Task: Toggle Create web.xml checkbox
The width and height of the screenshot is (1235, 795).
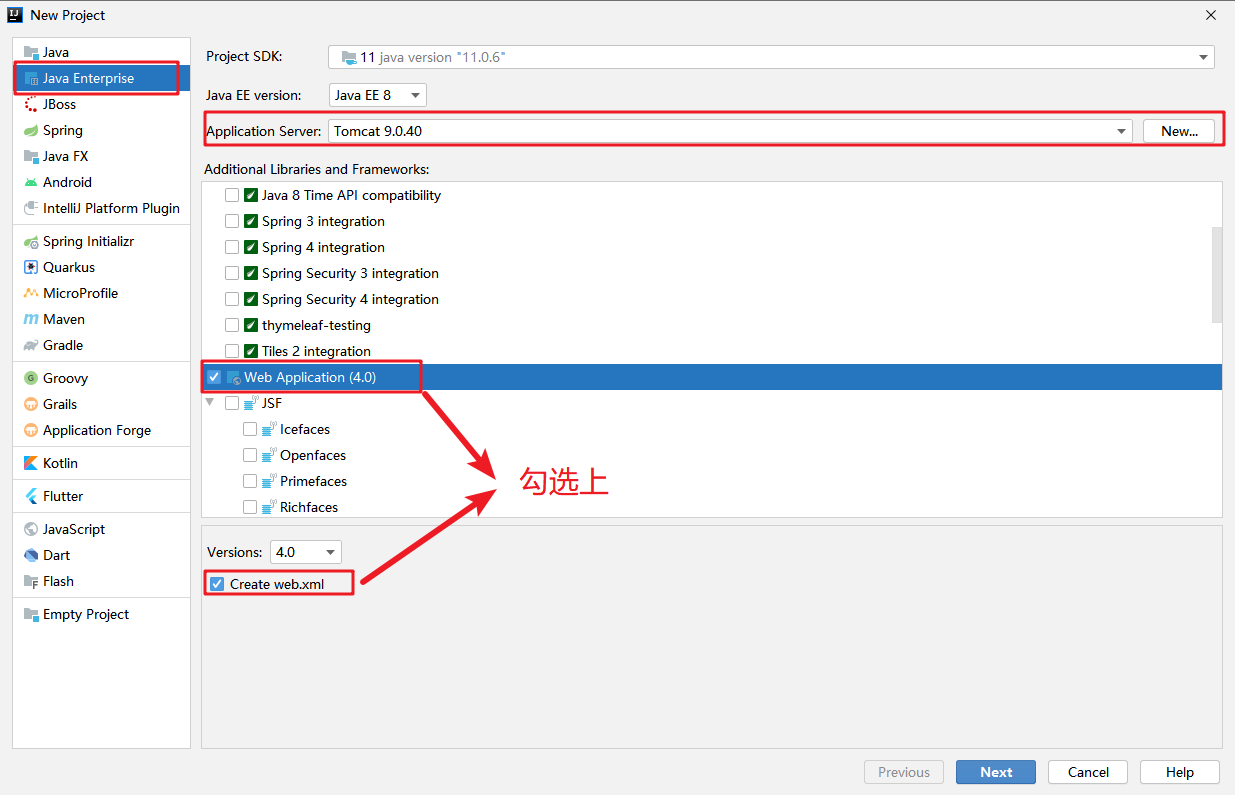Action: [217, 584]
